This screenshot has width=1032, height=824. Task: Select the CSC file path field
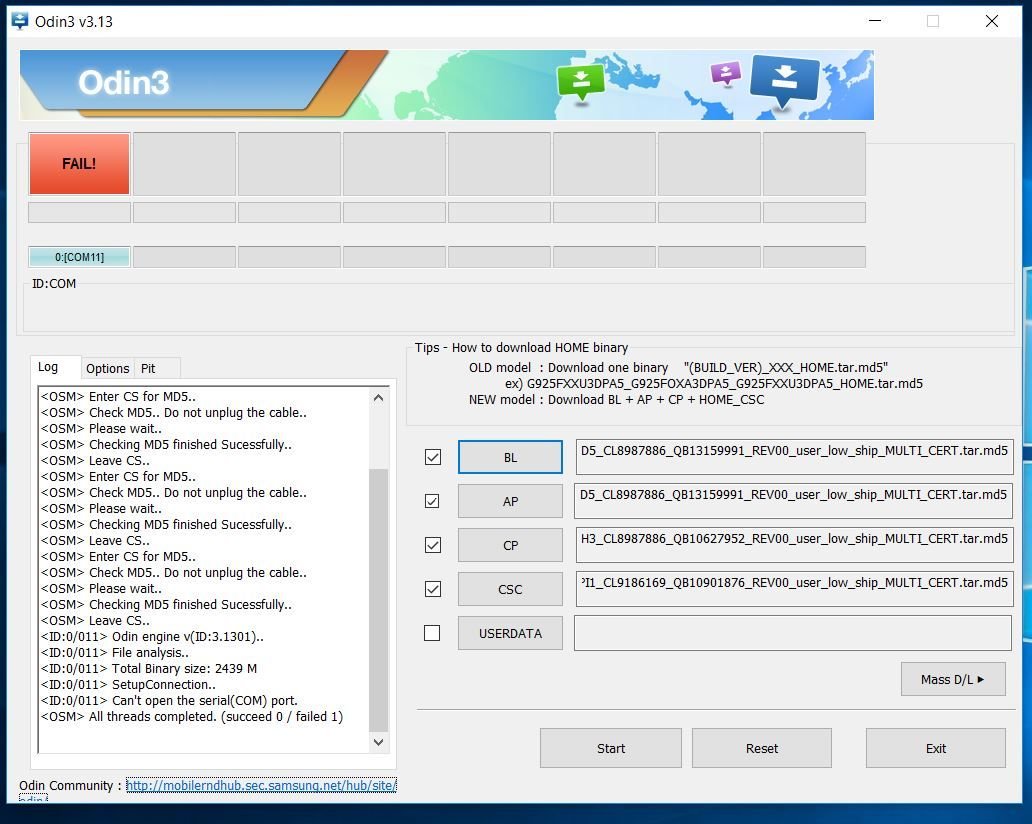click(x=794, y=589)
